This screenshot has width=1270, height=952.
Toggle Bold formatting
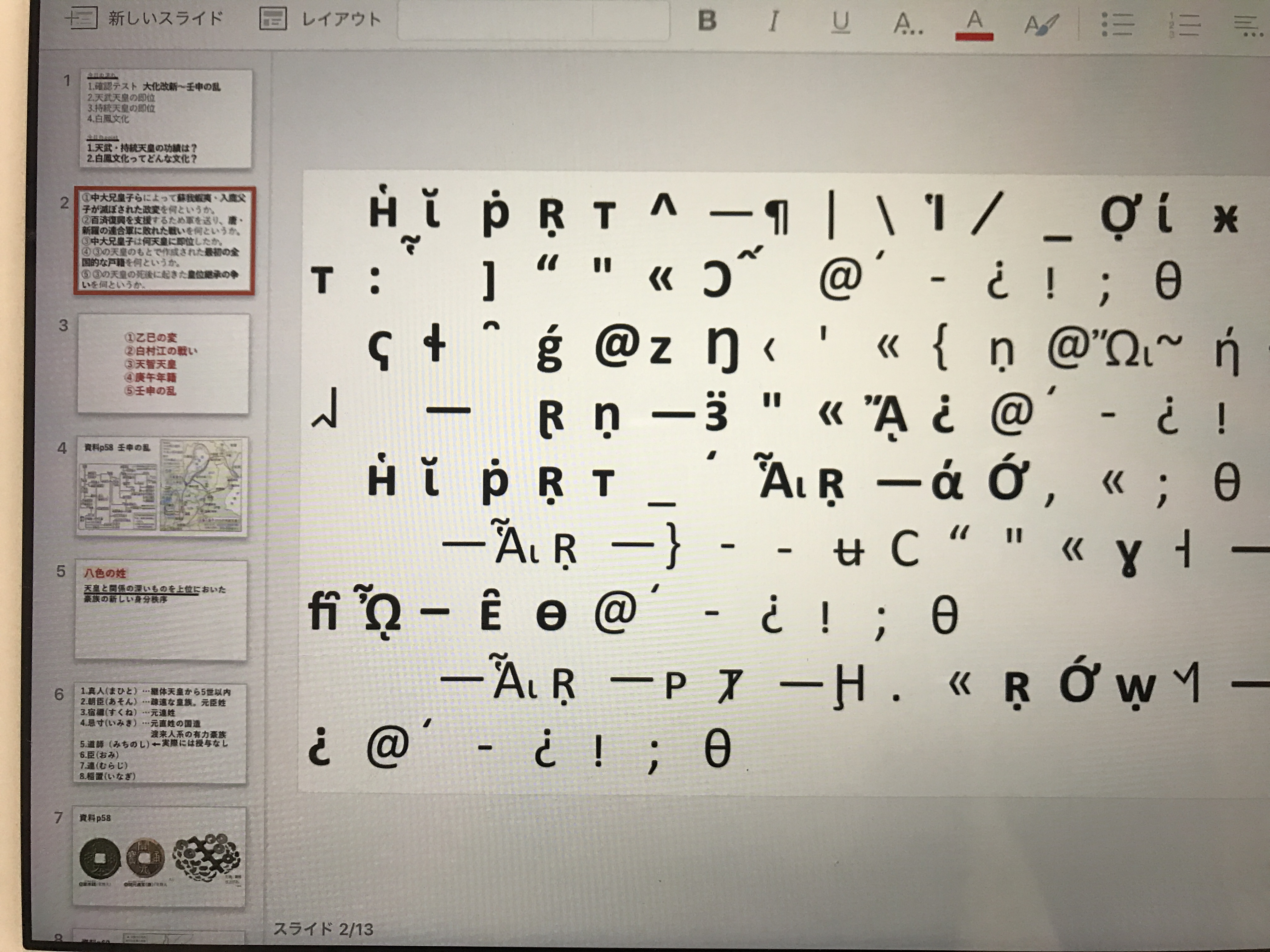coord(707,21)
